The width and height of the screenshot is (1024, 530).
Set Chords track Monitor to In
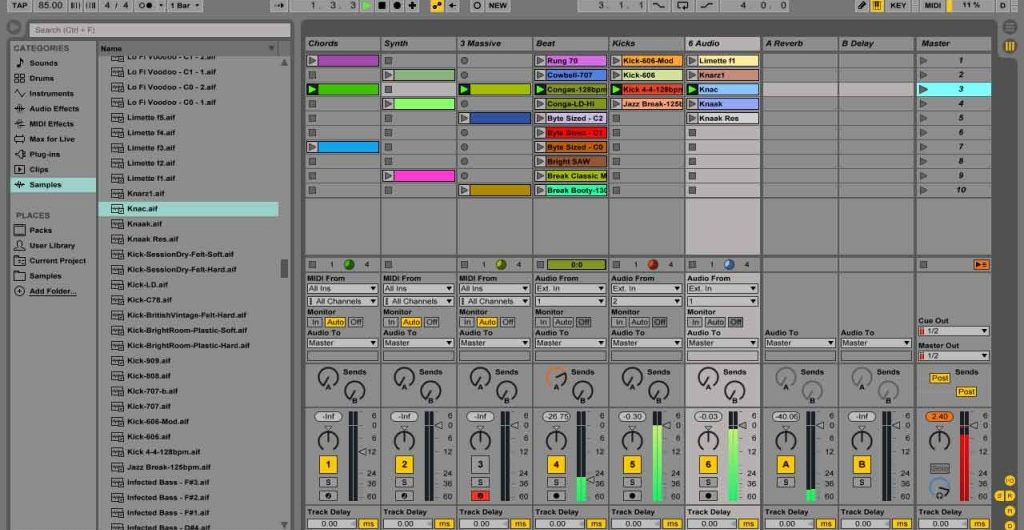(315, 322)
